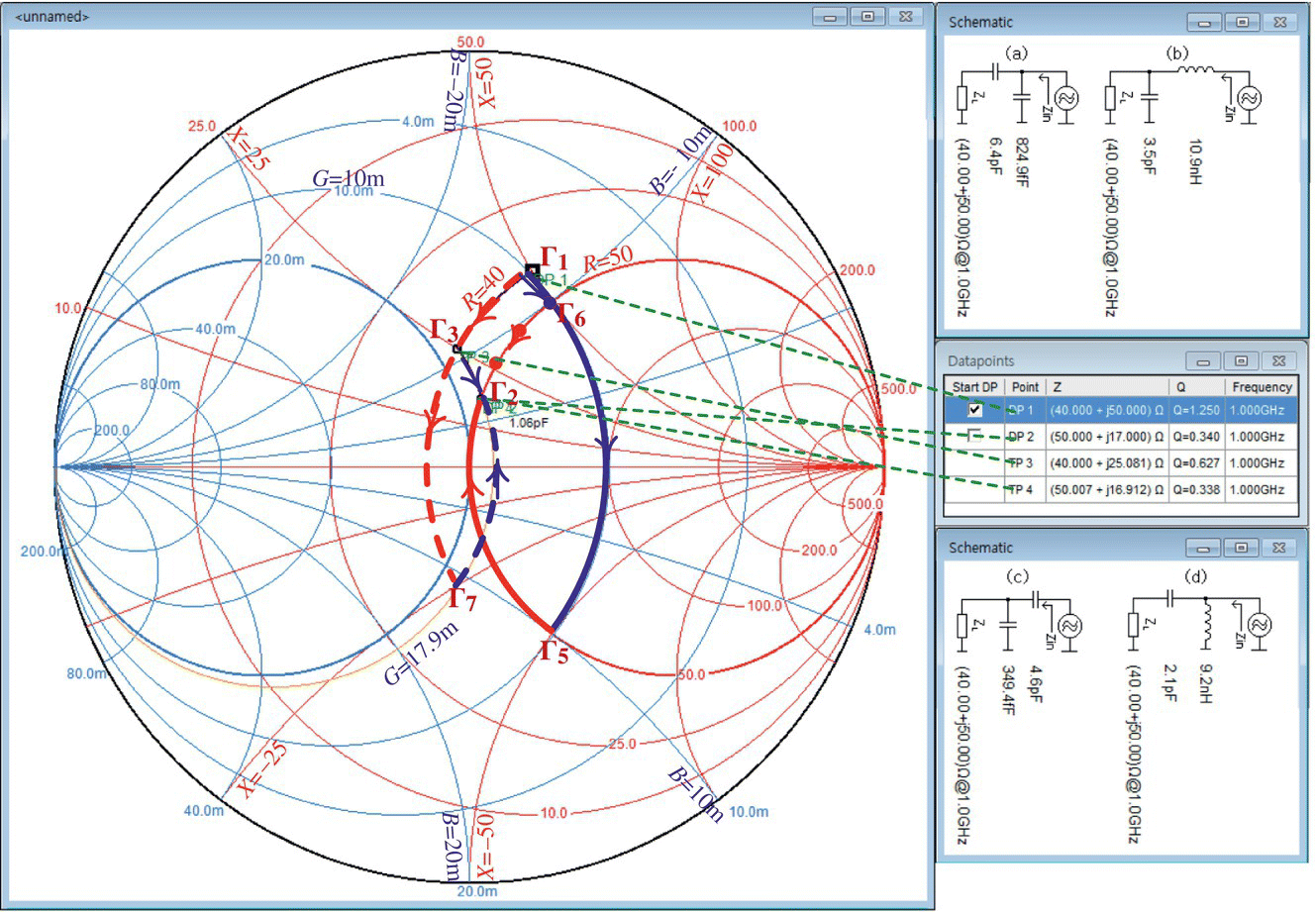1316x912 pixels.
Task: Maximize the Datapoints window
Action: (1244, 361)
